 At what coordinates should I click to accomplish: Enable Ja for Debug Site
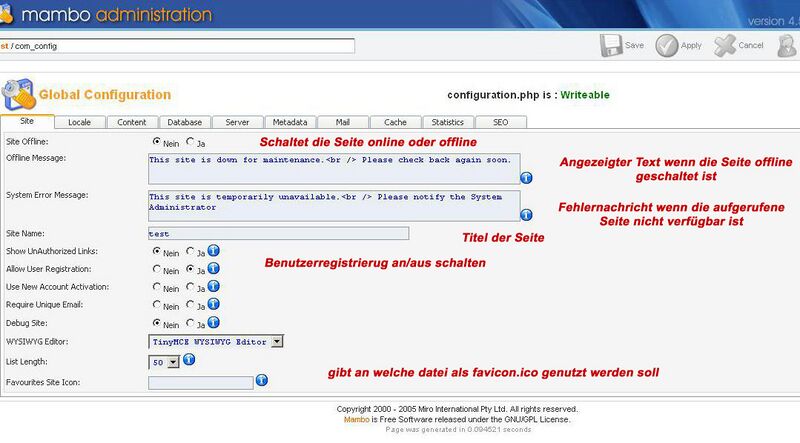(x=191, y=324)
